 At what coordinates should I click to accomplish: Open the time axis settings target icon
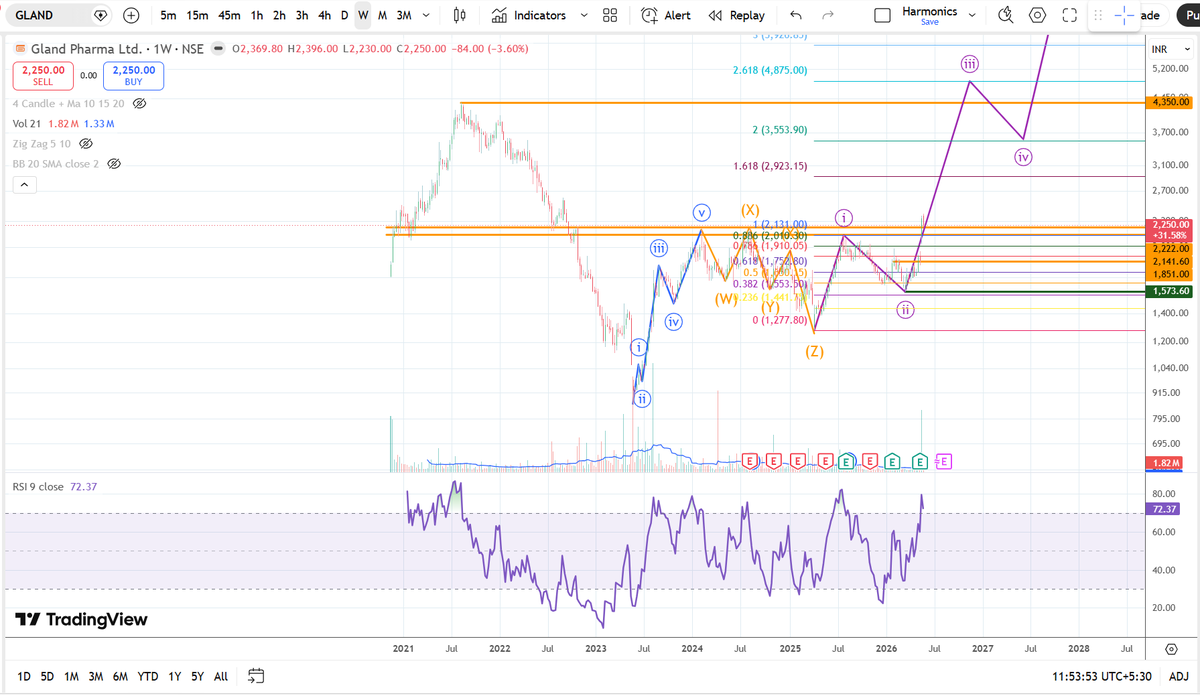[1171, 648]
